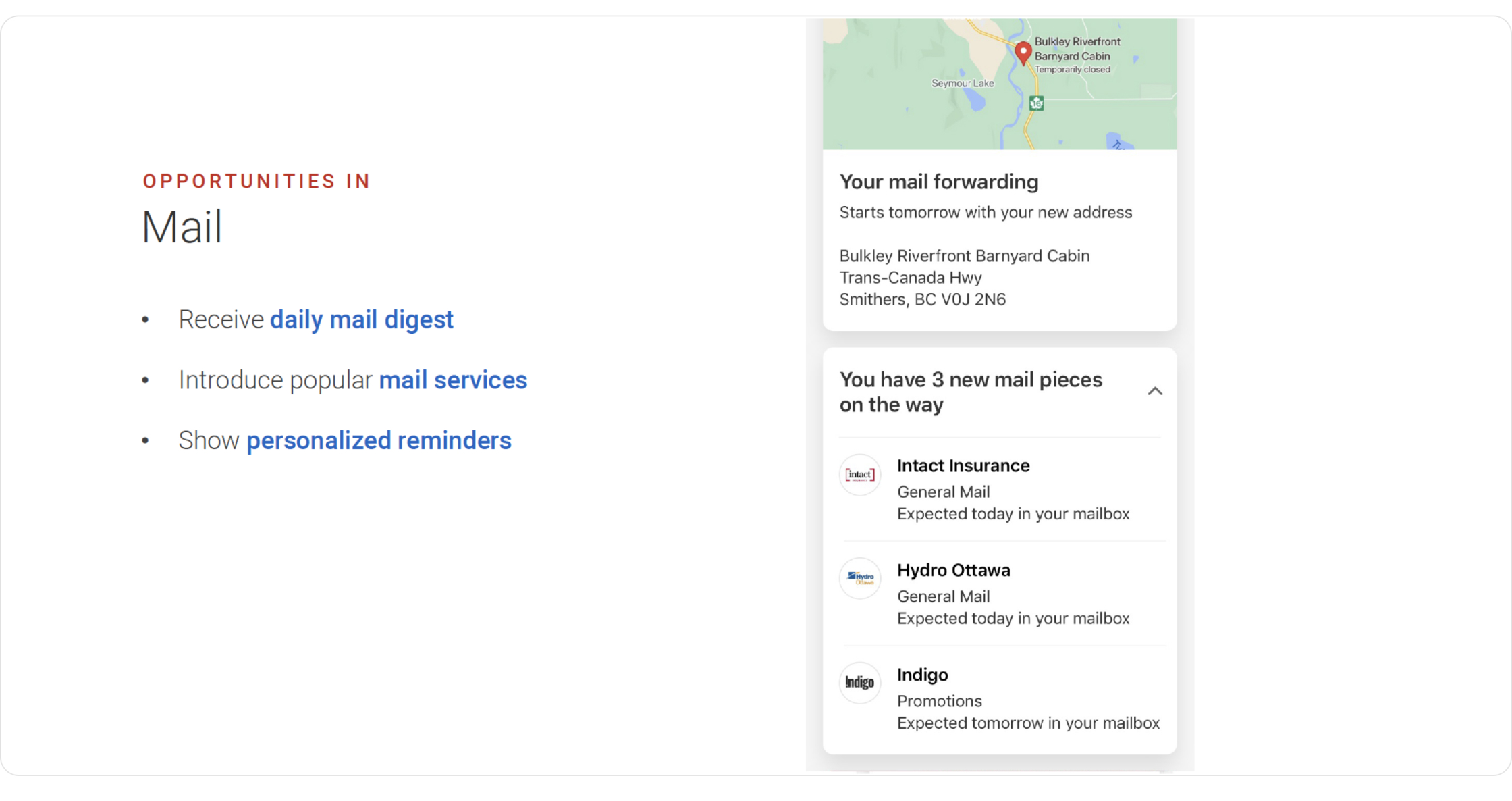Open the daily mail digest link
Image resolution: width=1512 pixels, height=801 pixels.
coord(362,319)
